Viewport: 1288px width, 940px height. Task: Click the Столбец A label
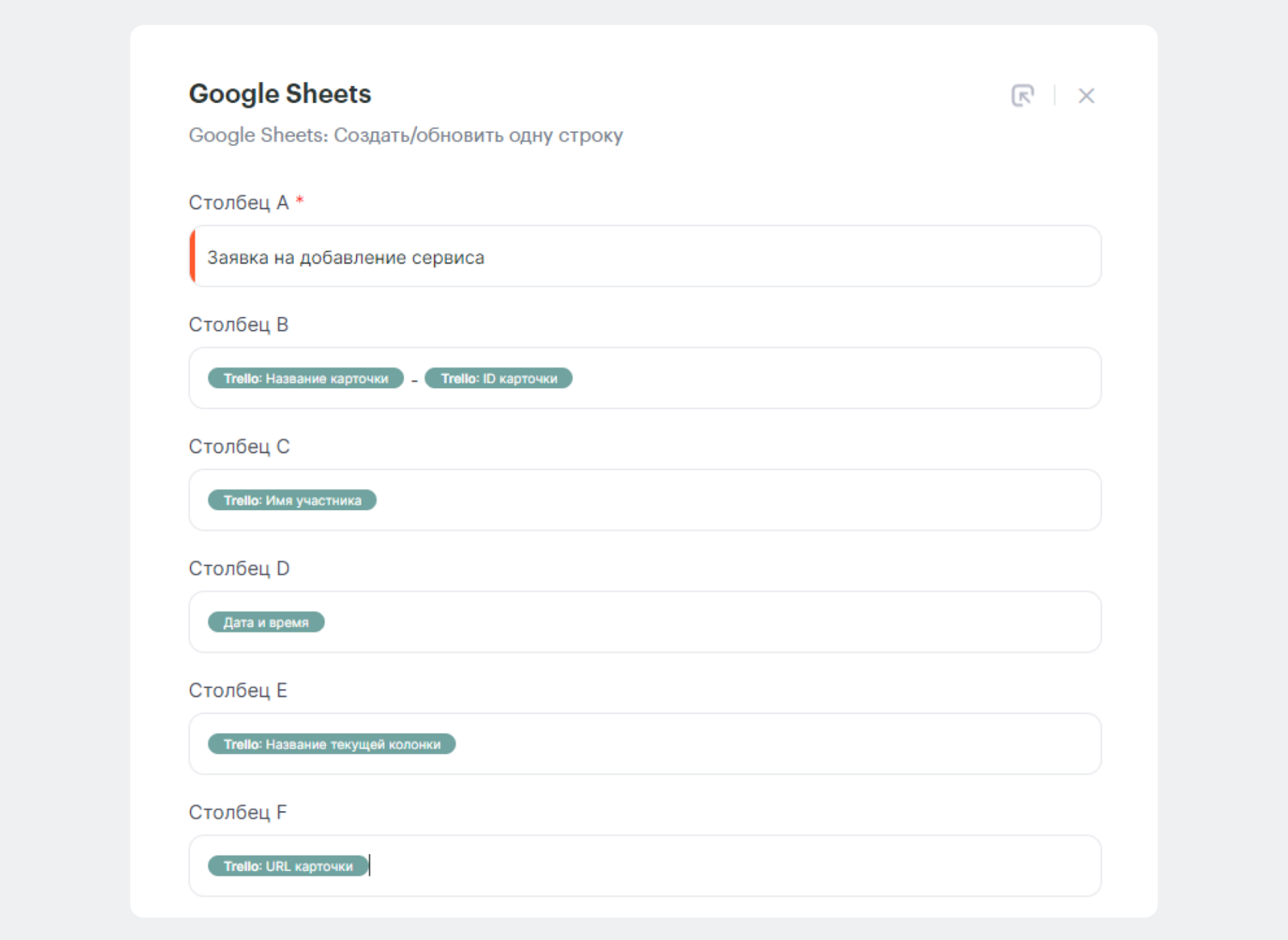(238, 203)
